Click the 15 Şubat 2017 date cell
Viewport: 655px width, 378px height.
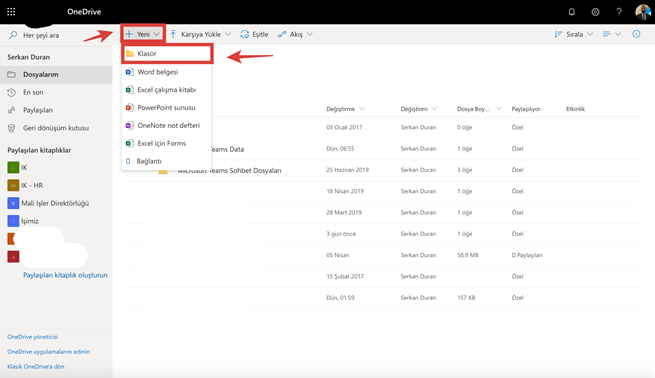[345, 277]
